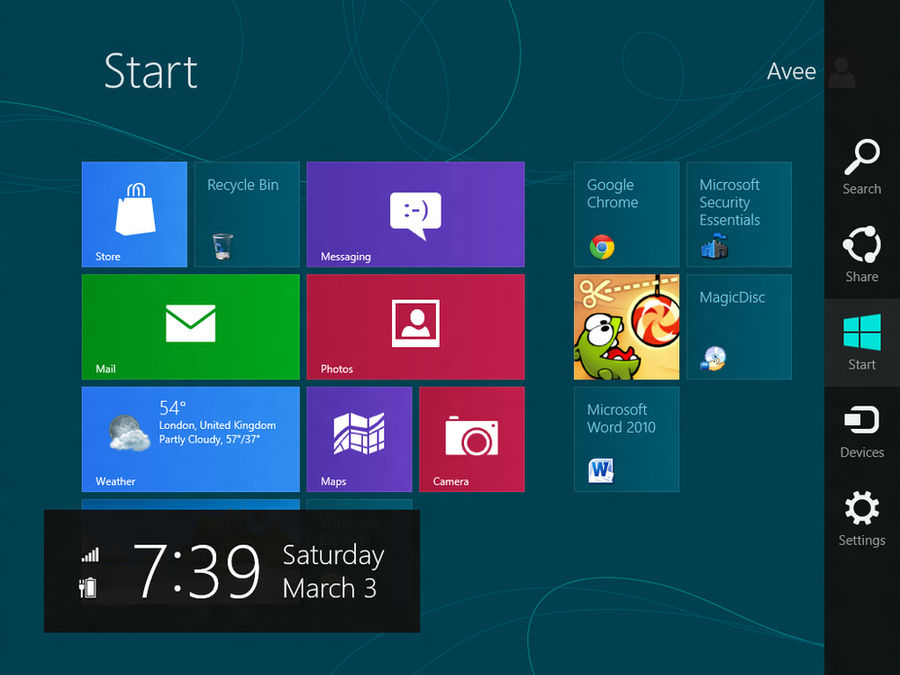900x675 pixels.
Task: Open the Store tile
Action: pyautogui.click(x=134, y=214)
